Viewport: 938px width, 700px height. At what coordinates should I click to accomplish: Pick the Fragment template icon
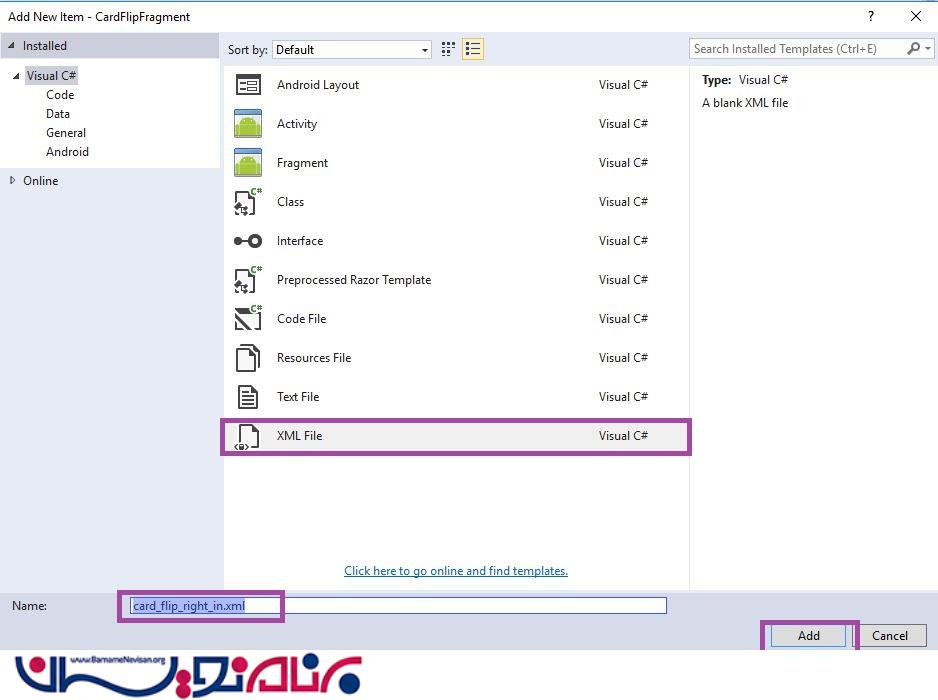[x=247, y=163]
